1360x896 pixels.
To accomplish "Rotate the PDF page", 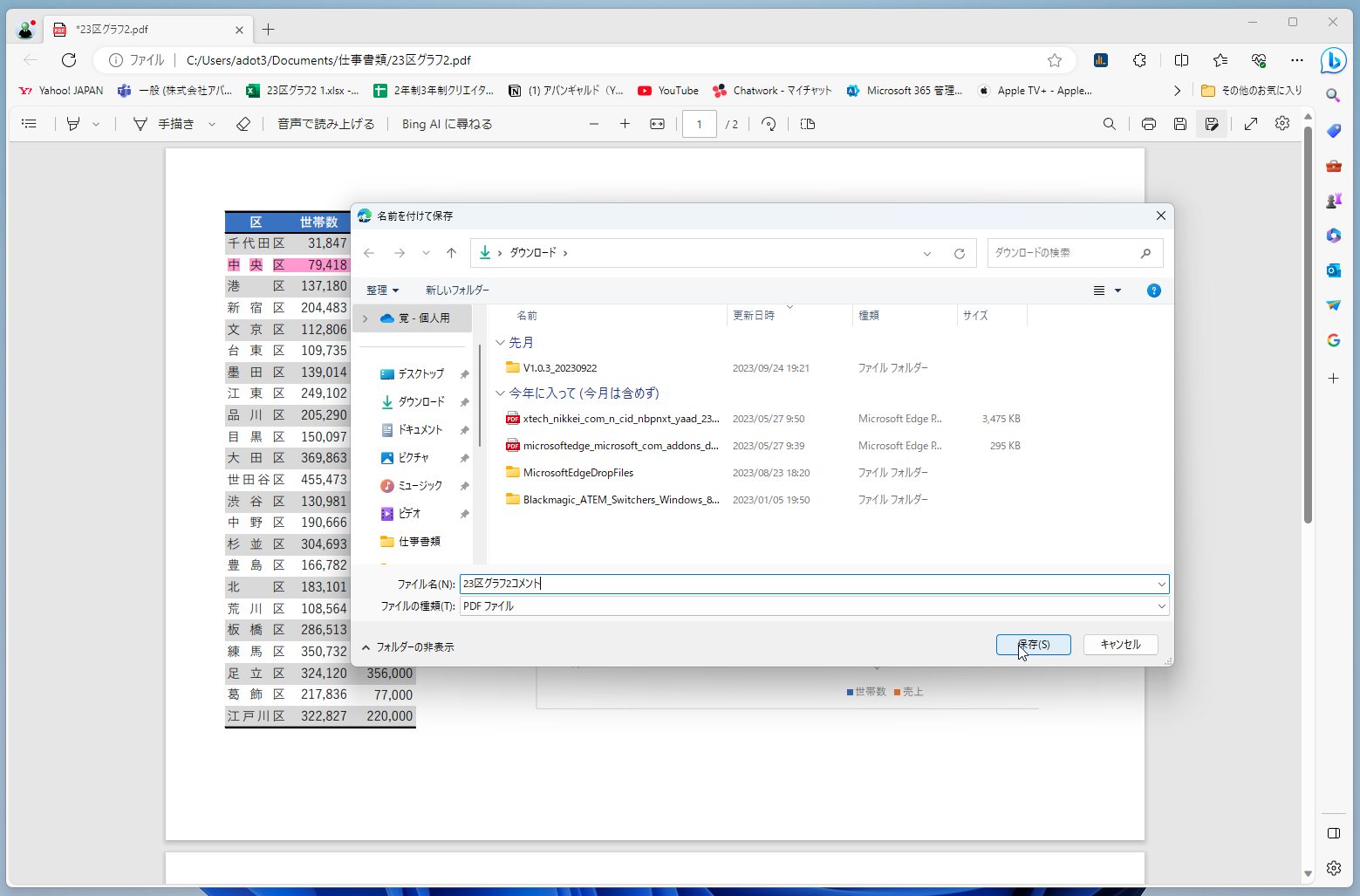I will pyautogui.click(x=769, y=124).
